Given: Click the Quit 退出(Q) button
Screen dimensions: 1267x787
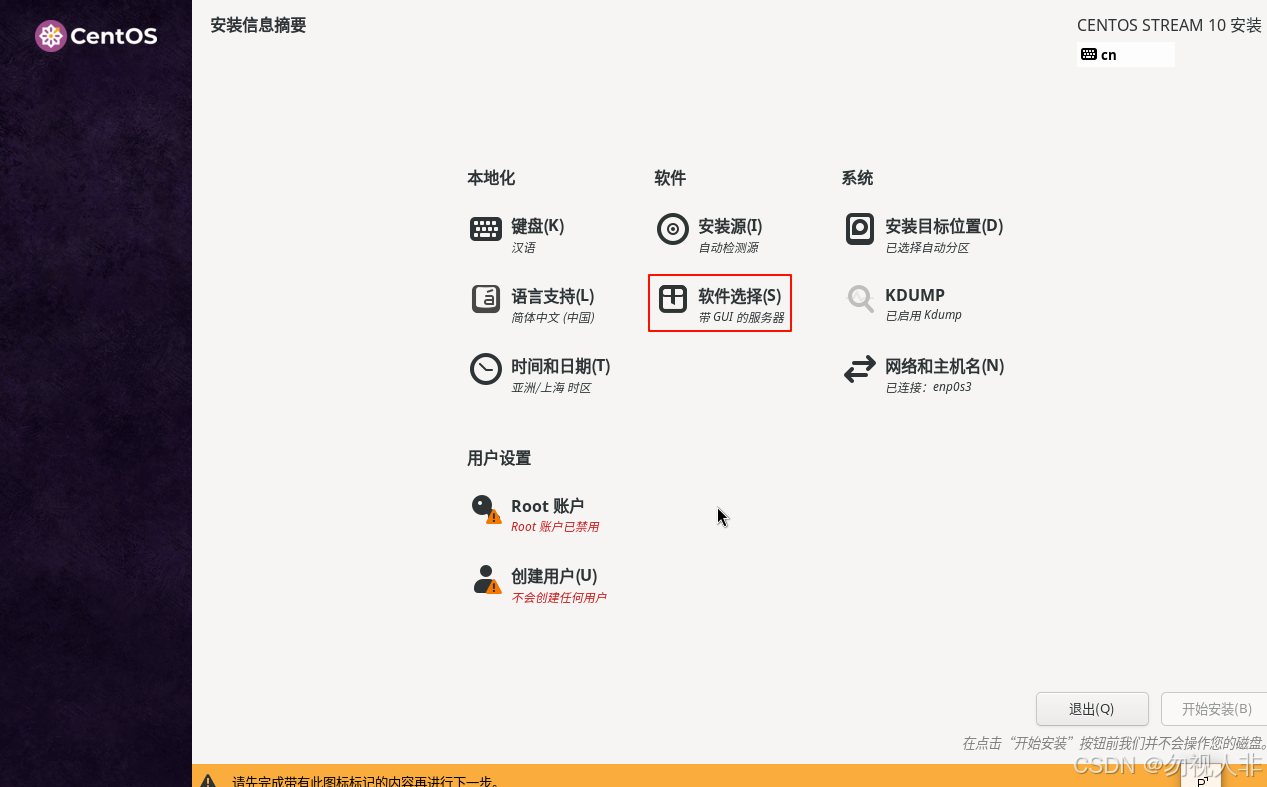Looking at the screenshot, I should (1092, 709).
